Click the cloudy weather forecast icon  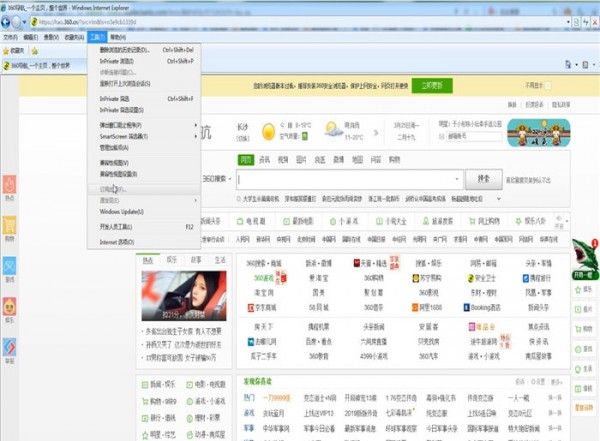[334, 130]
